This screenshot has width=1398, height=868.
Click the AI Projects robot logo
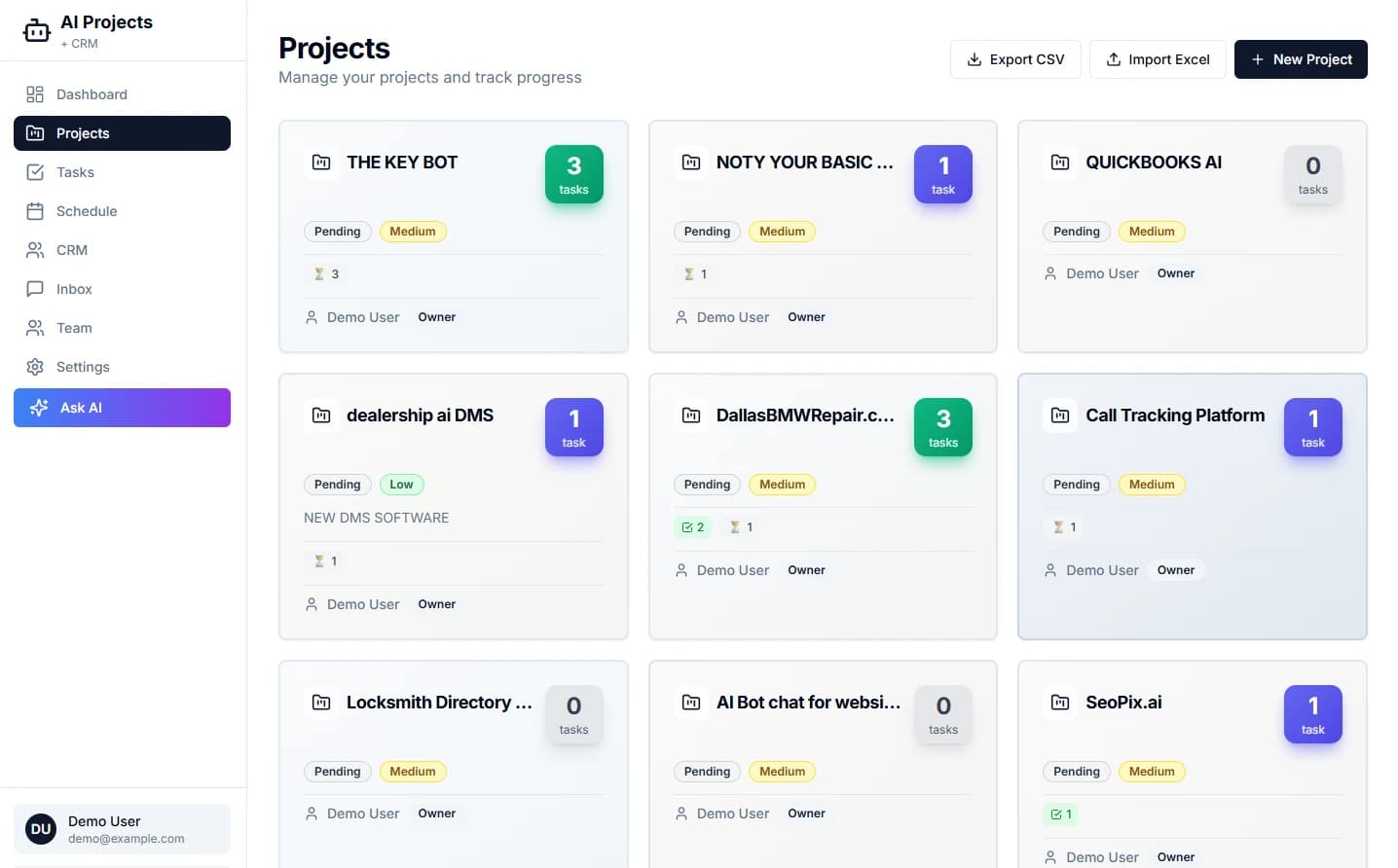(x=36, y=29)
